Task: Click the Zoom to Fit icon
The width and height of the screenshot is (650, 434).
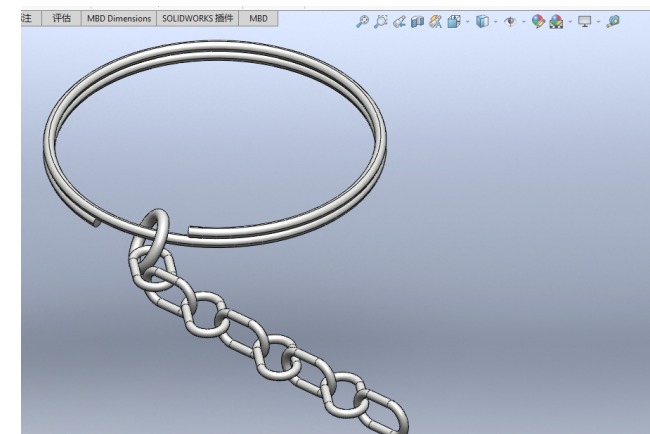Action: (362, 21)
